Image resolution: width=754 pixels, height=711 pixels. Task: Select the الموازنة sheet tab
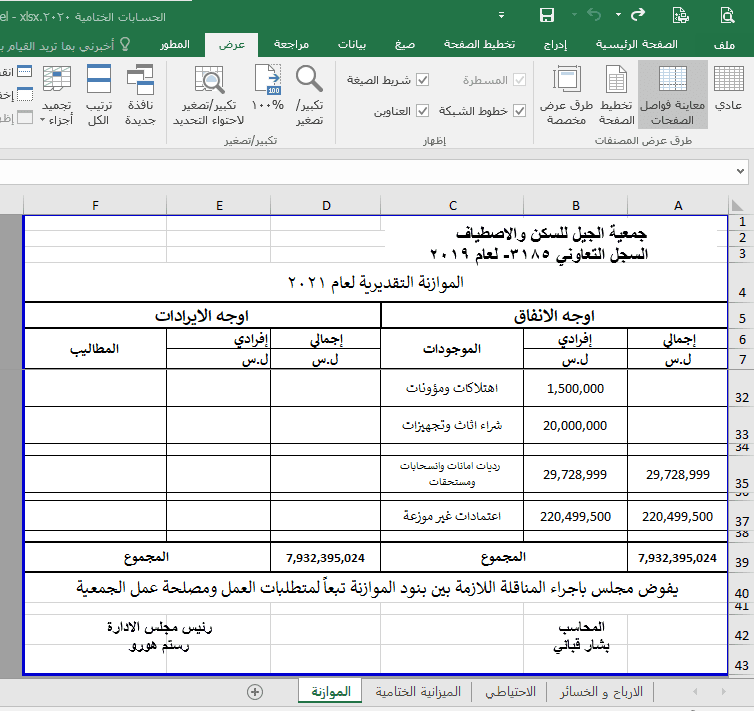click(331, 692)
